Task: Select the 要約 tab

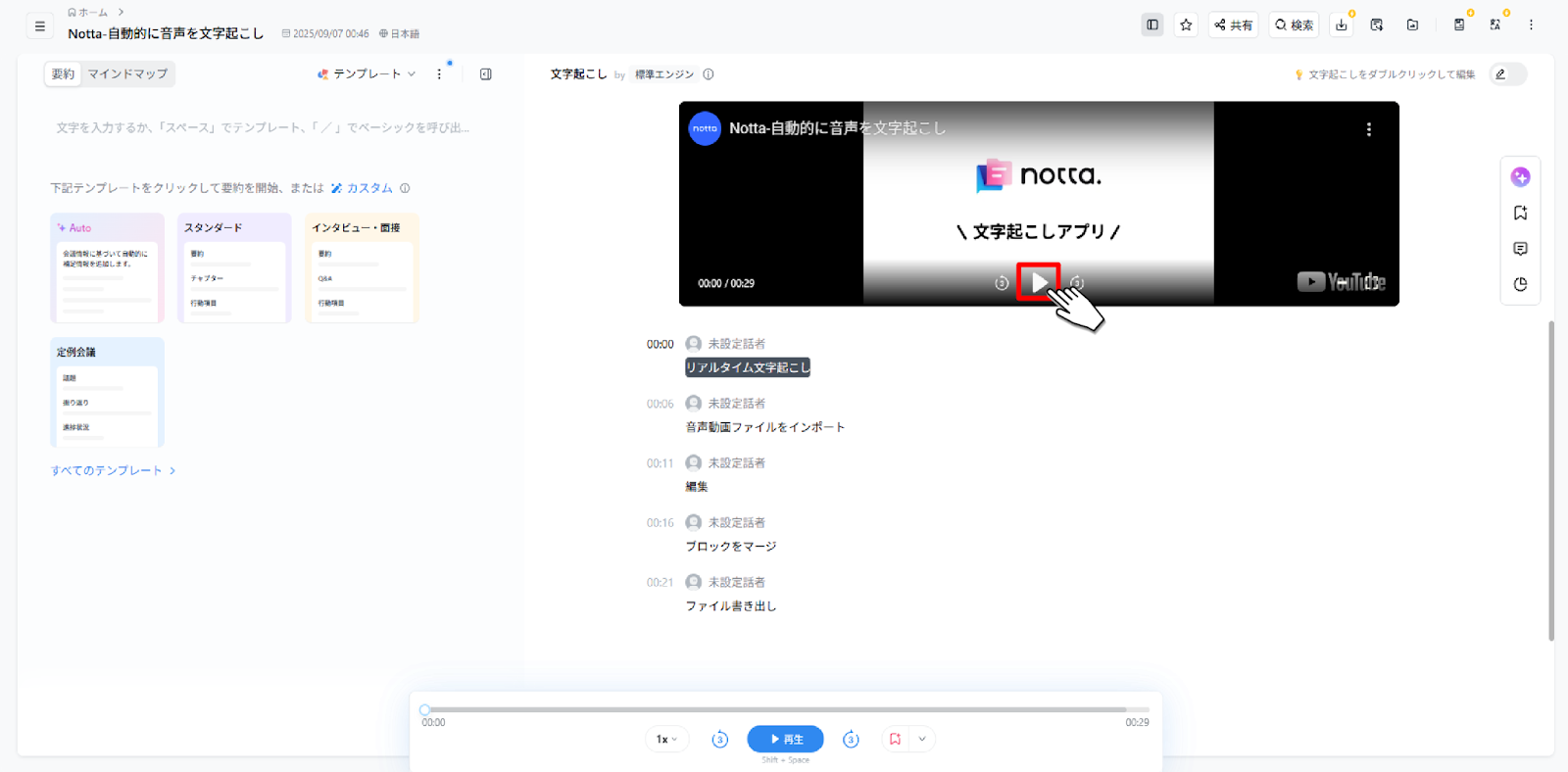Action: click(x=63, y=73)
